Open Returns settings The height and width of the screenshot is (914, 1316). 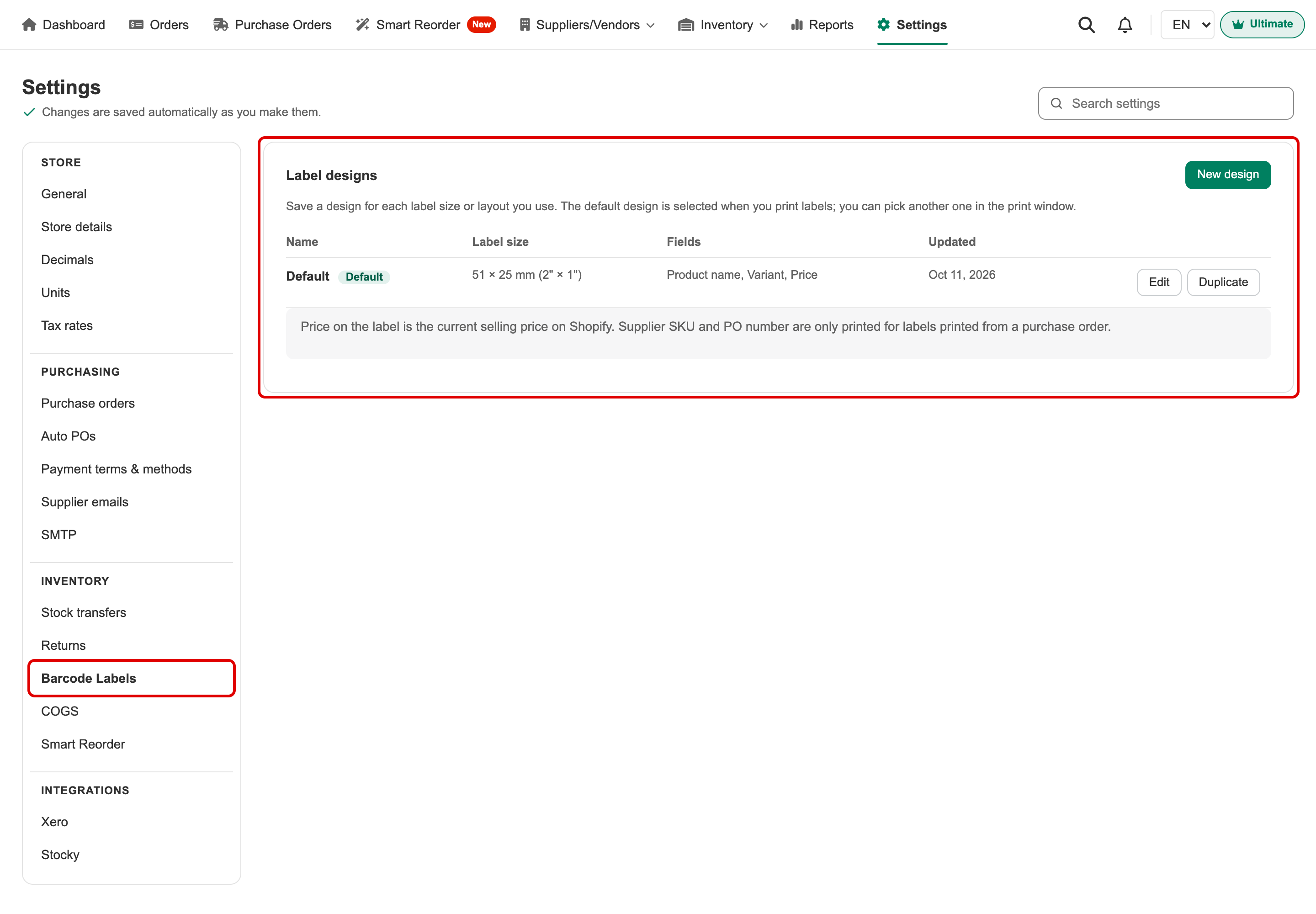63,645
